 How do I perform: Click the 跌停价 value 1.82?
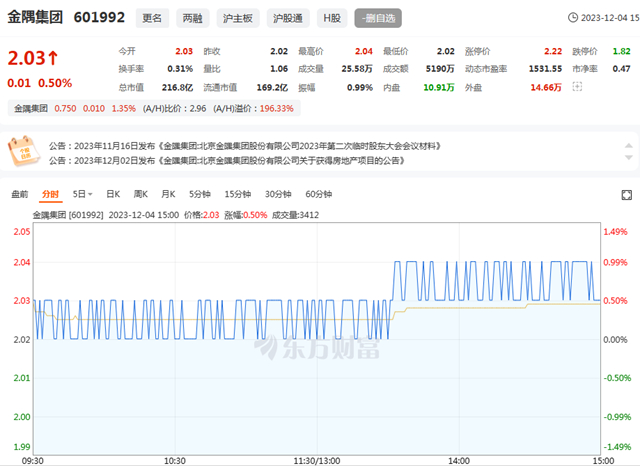pos(621,51)
